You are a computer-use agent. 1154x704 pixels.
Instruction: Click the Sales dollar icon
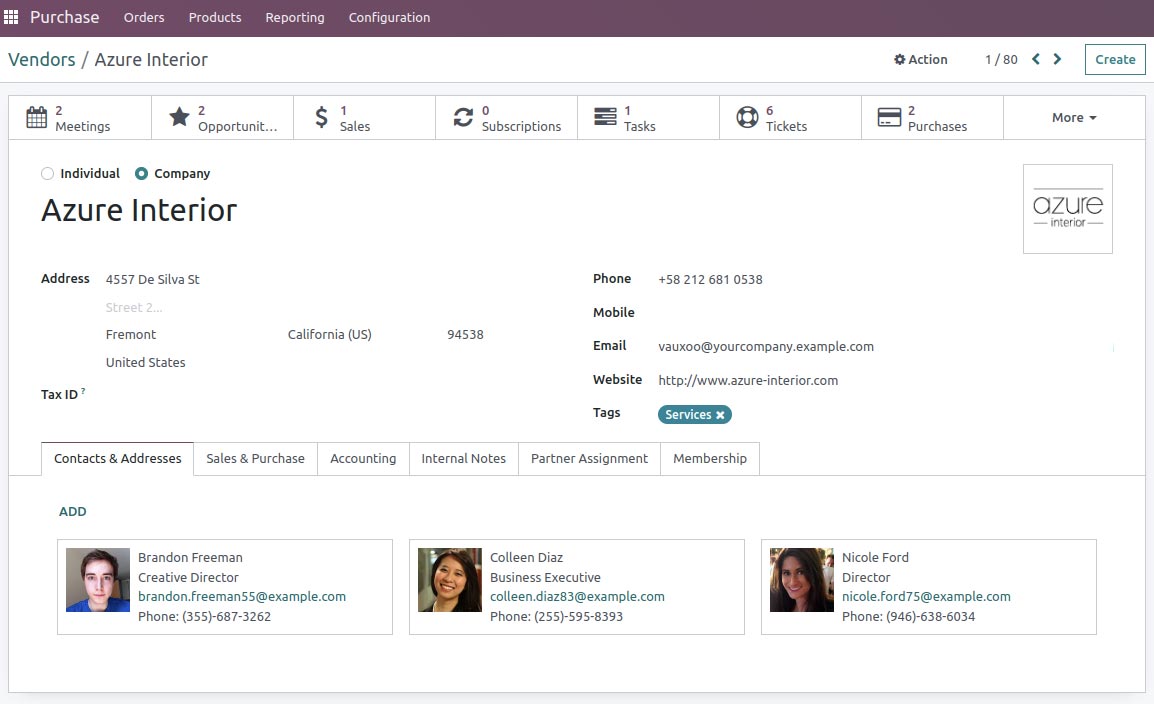[x=320, y=117]
